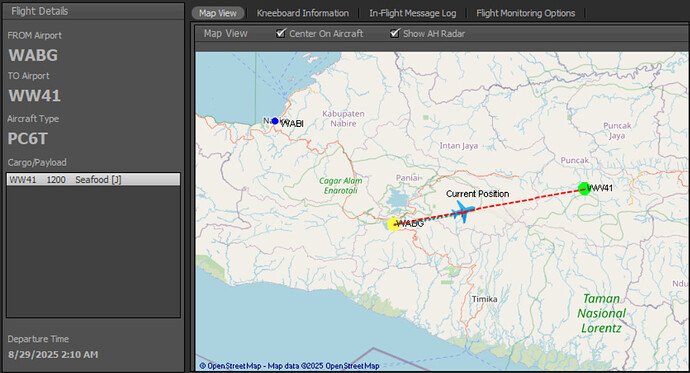Click the Taman Nasional Lorentz park label
The height and width of the screenshot is (373, 690).
[602, 314]
